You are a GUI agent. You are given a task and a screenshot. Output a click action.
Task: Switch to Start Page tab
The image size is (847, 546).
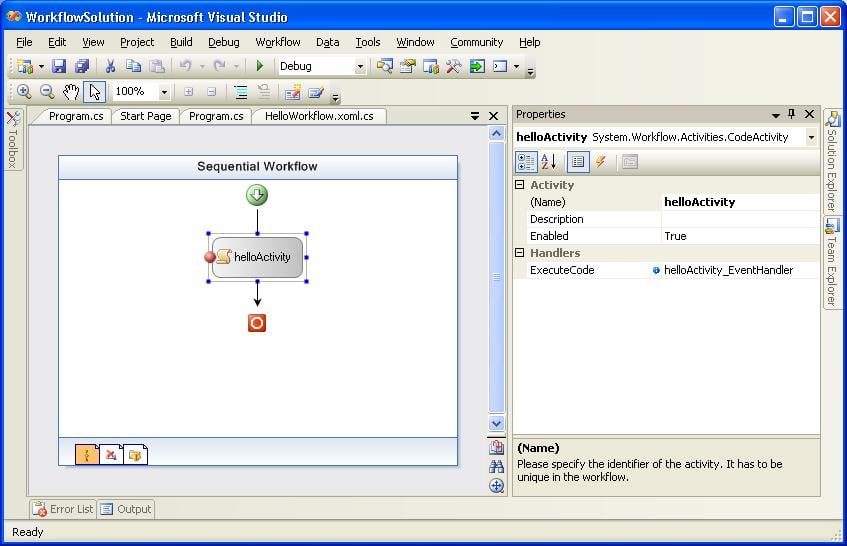pos(145,116)
